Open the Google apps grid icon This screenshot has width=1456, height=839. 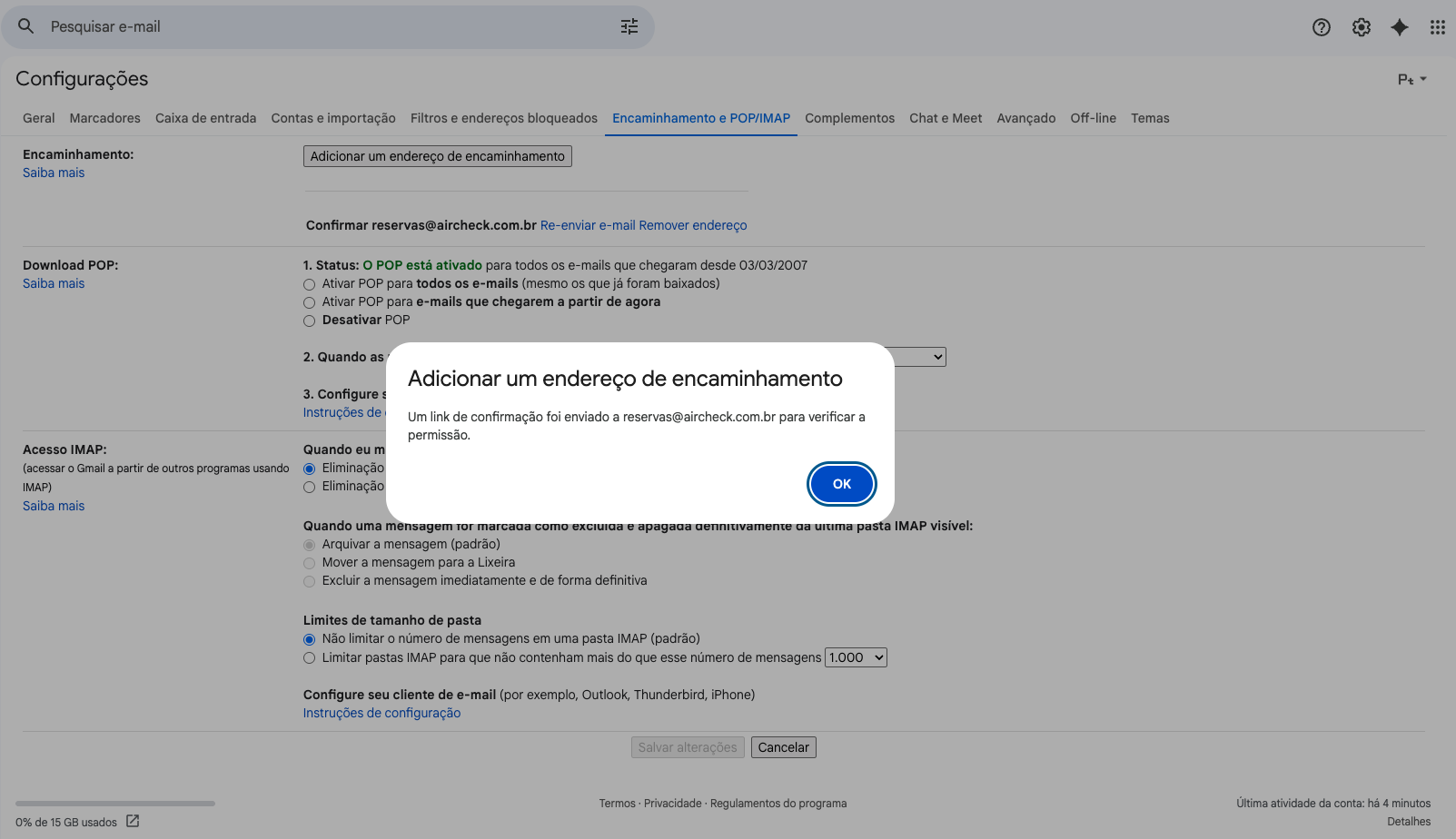pyautogui.click(x=1437, y=26)
